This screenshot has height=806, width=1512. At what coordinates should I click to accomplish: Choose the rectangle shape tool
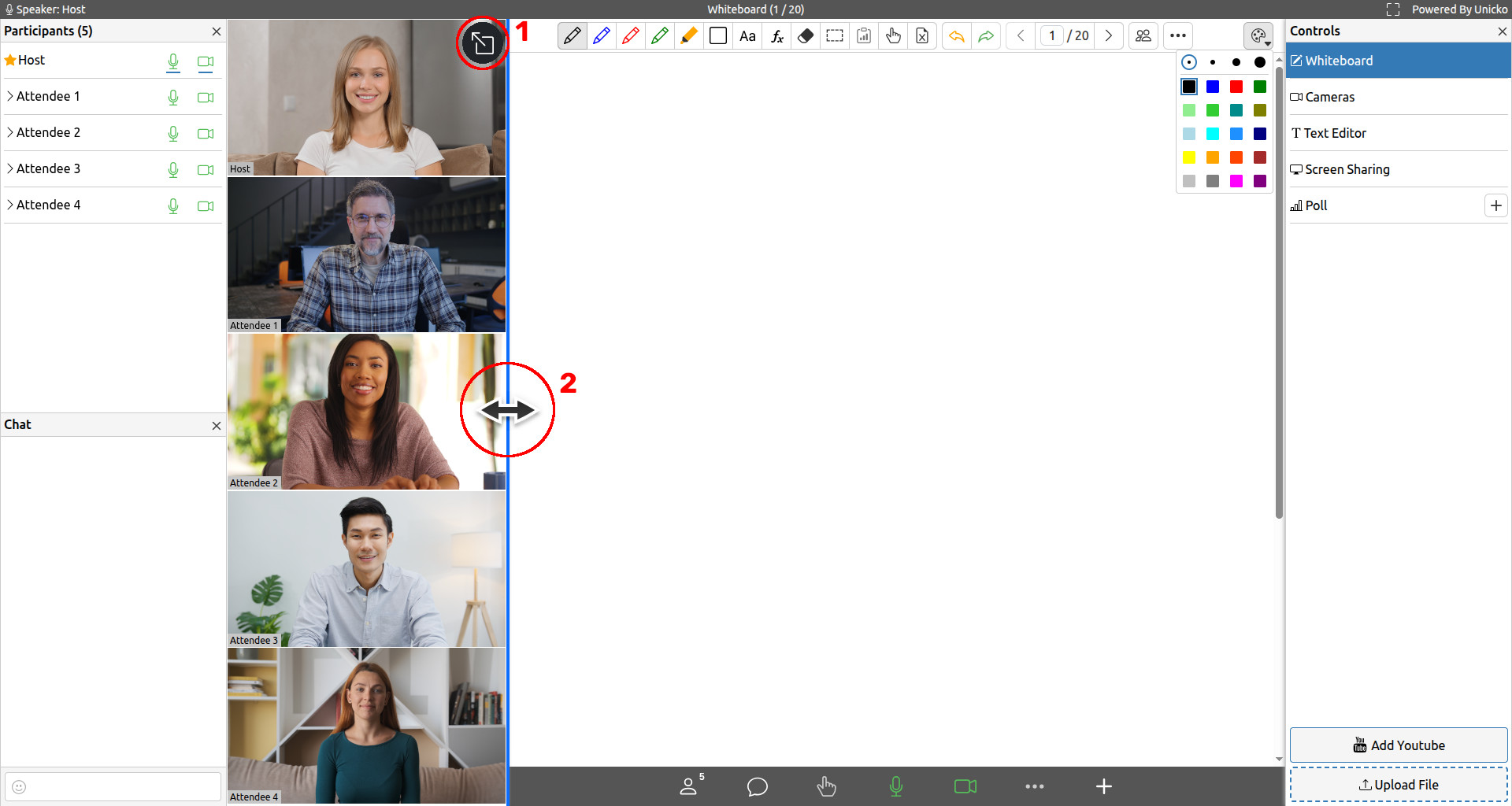(718, 35)
